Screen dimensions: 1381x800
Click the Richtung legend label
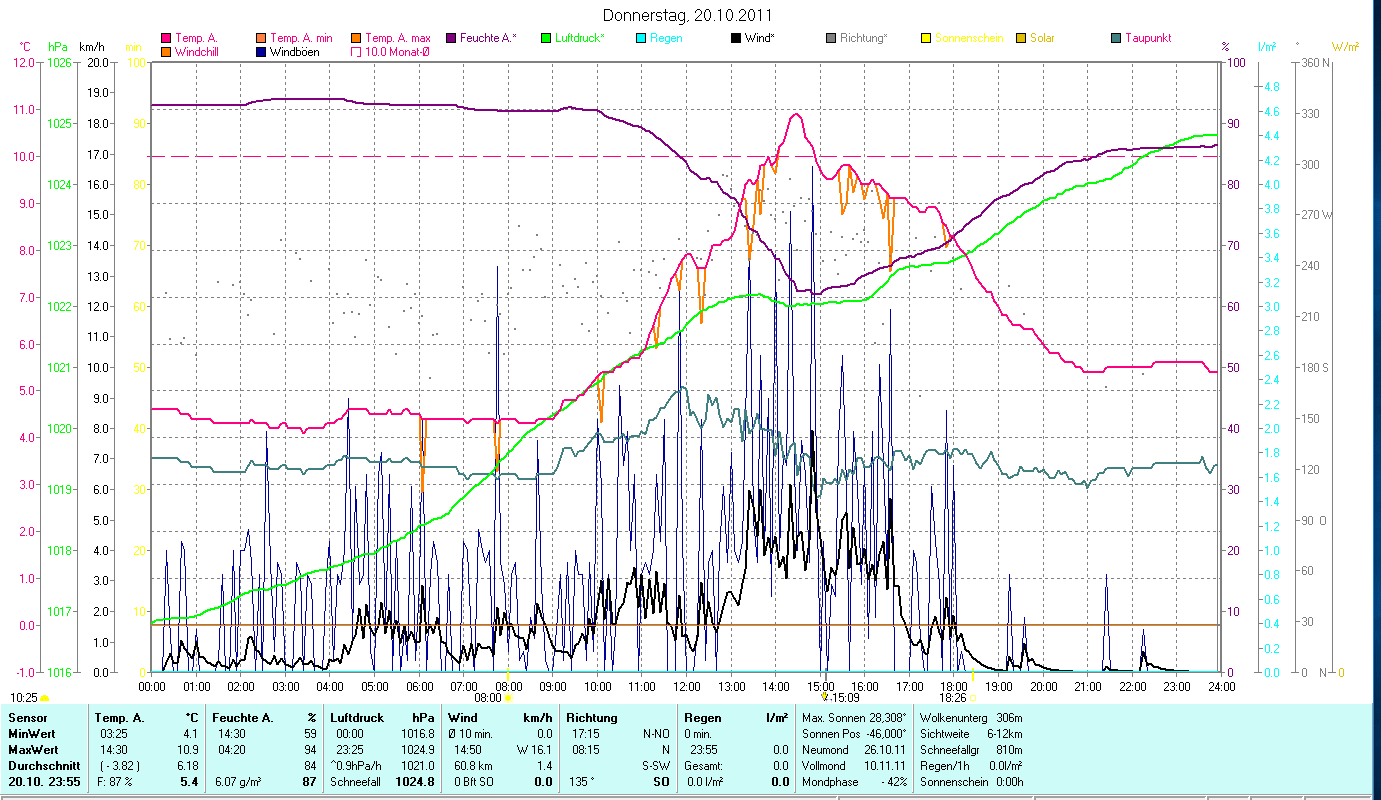coord(863,38)
